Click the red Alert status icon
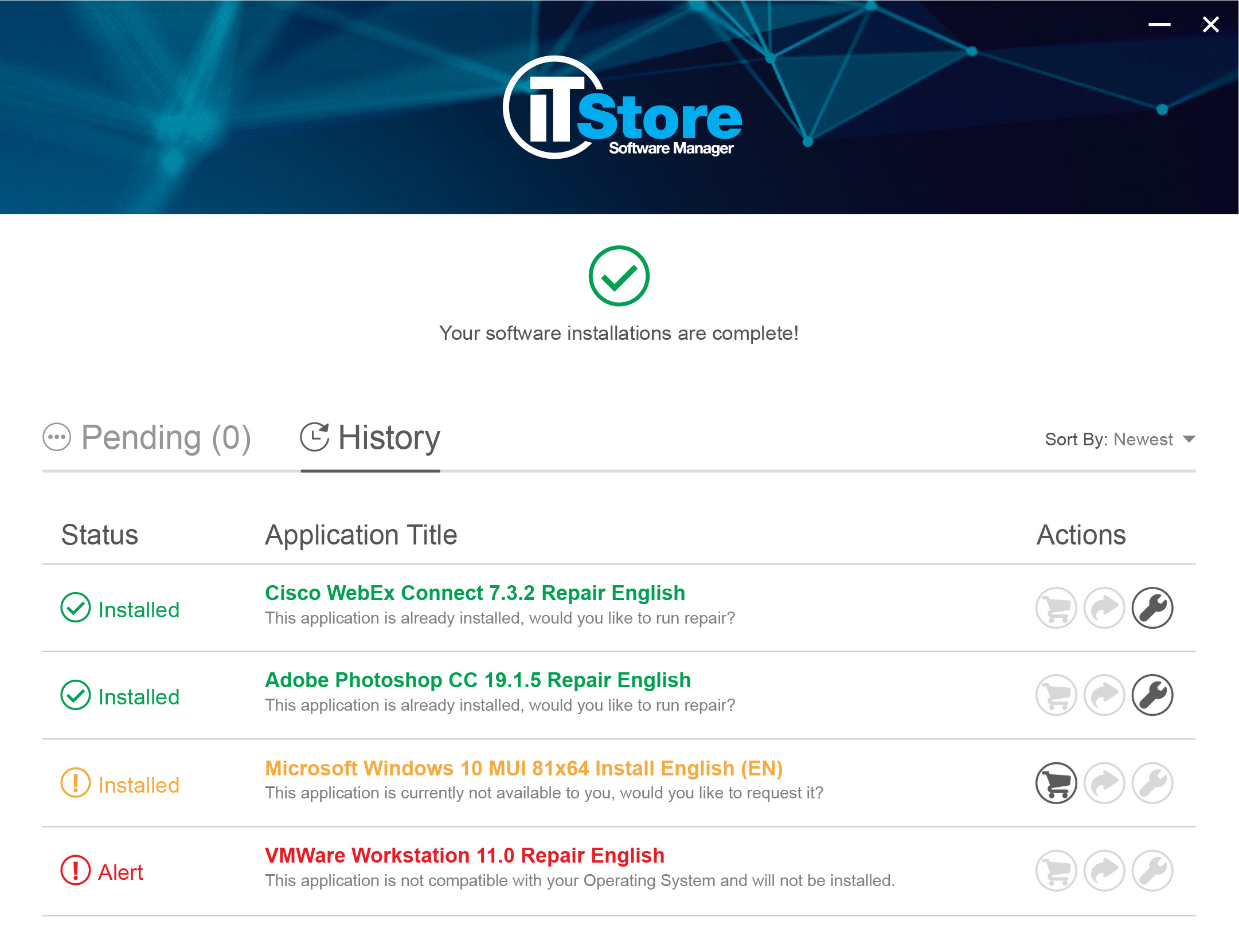Image resolution: width=1239 pixels, height=952 pixels. tap(76, 870)
